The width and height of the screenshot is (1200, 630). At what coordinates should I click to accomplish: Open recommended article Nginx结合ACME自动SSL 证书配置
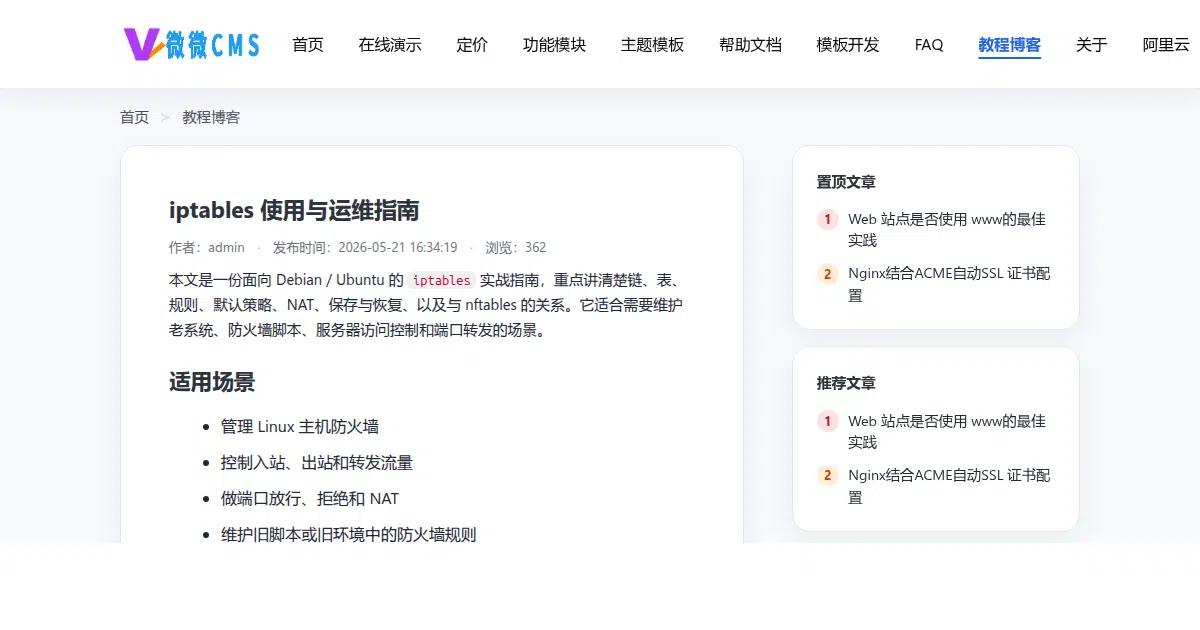[949, 486]
